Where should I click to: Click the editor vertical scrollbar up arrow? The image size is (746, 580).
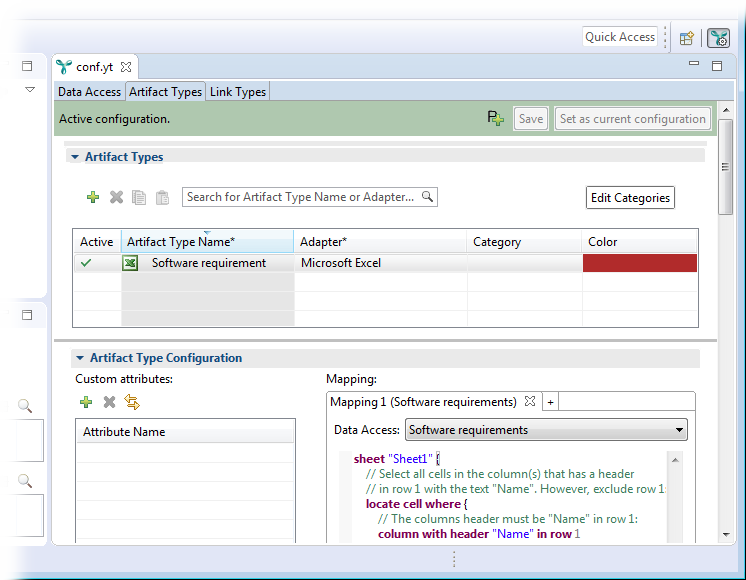point(726,109)
